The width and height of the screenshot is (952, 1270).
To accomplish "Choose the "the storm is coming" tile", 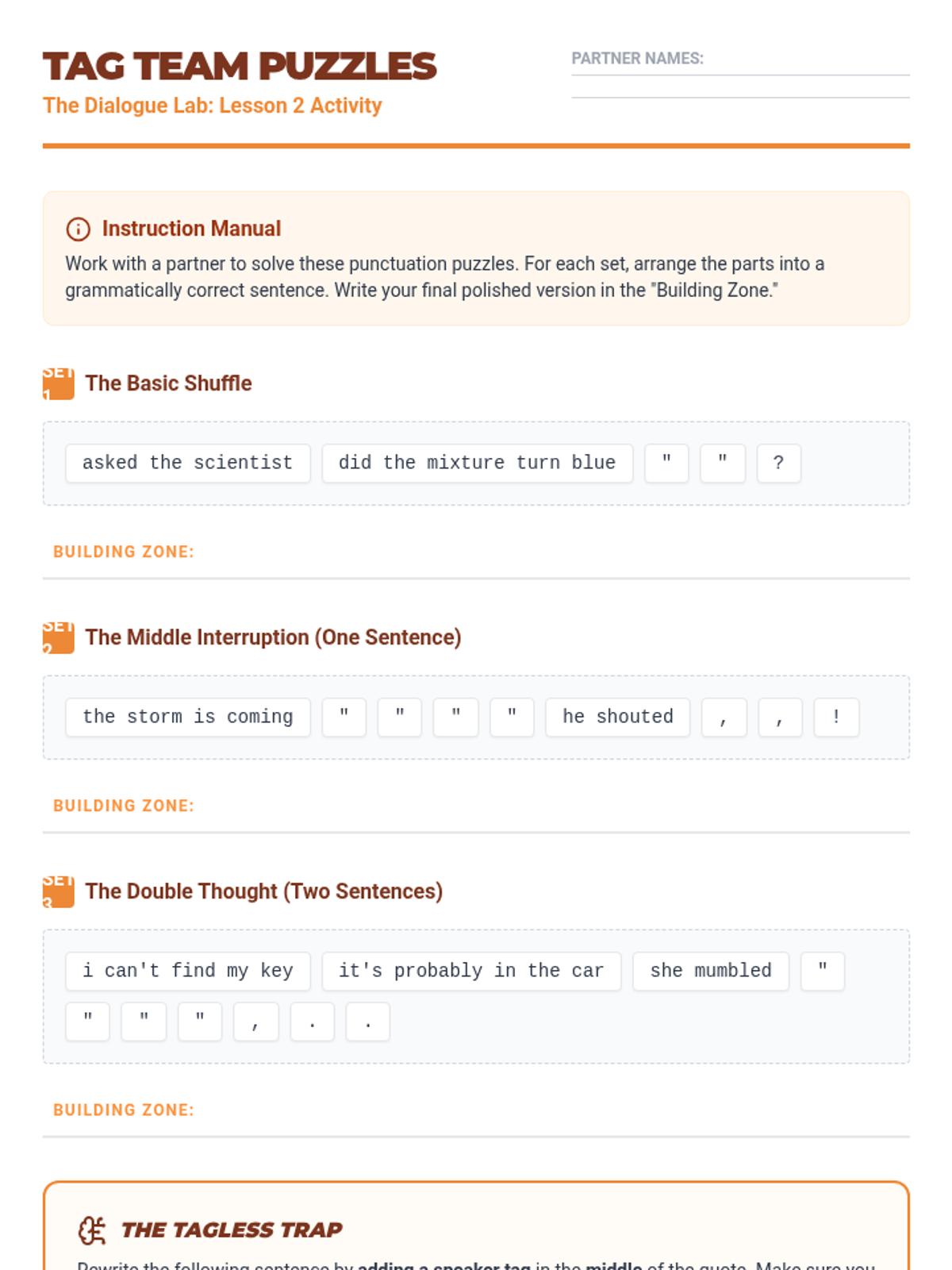I will (x=187, y=717).
